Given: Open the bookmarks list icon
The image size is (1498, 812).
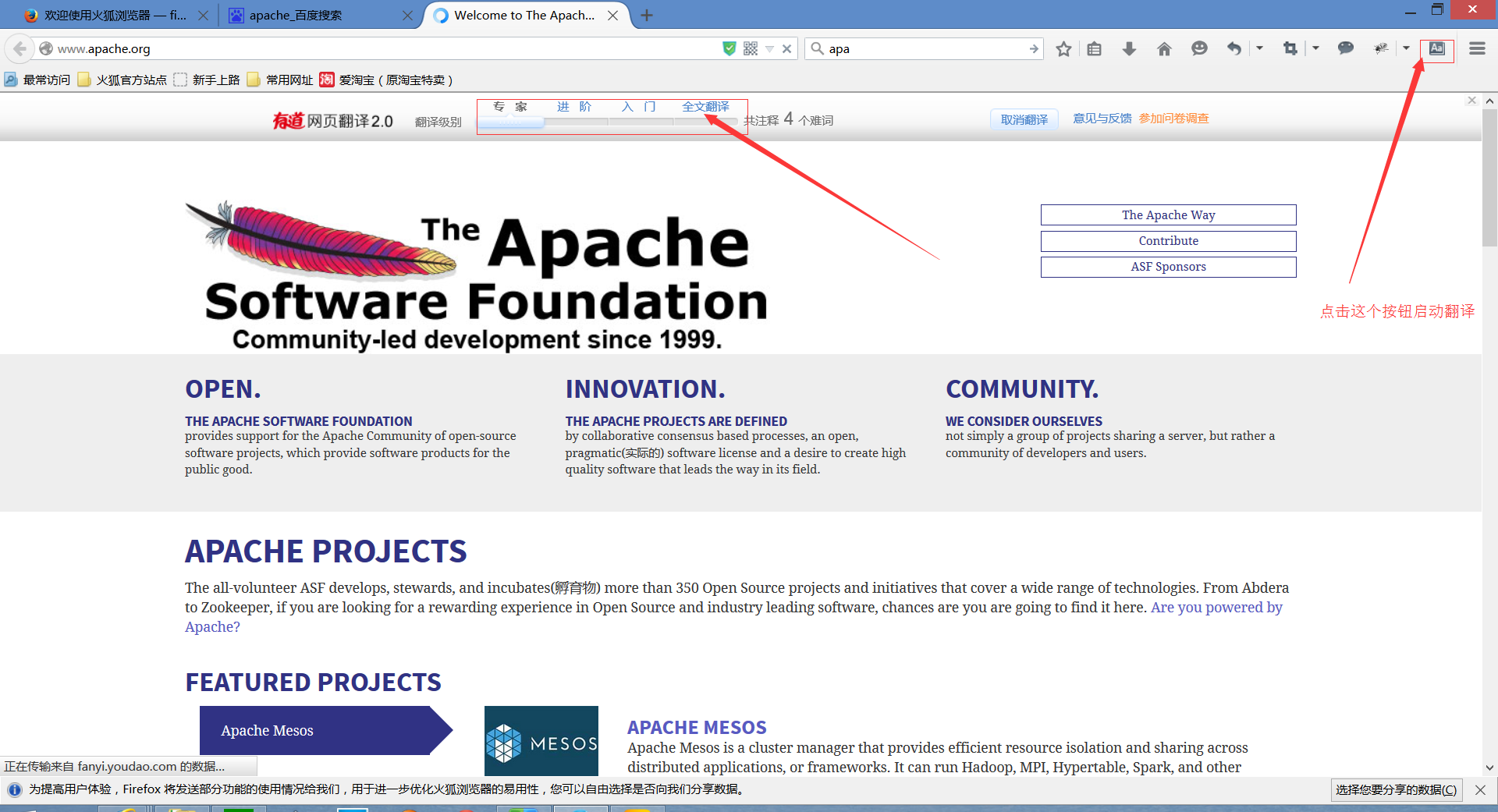Looking at the screenshot, I should tap(1095, 48).
